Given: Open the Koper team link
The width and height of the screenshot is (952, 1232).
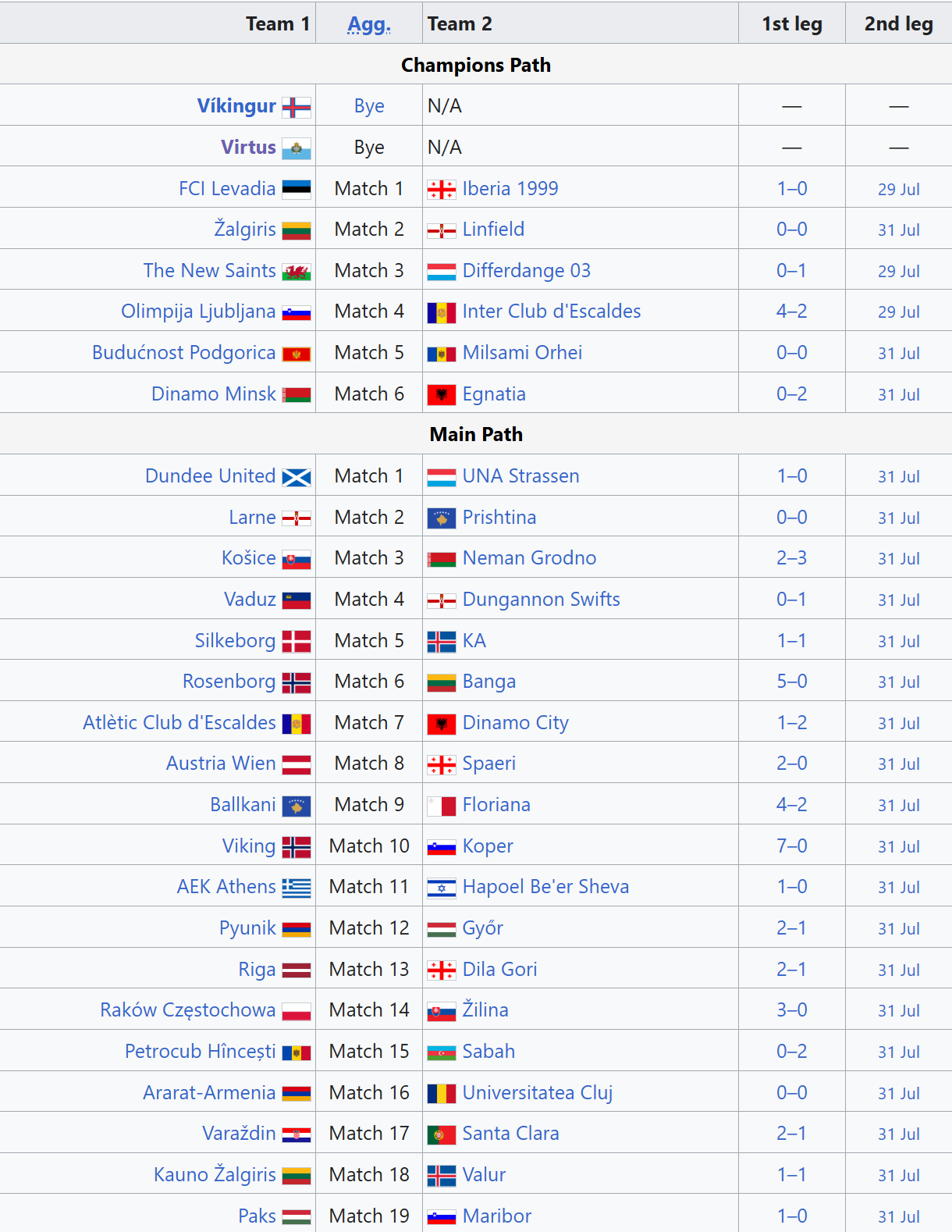Looking at the screenshot, I should click(488, 846).
